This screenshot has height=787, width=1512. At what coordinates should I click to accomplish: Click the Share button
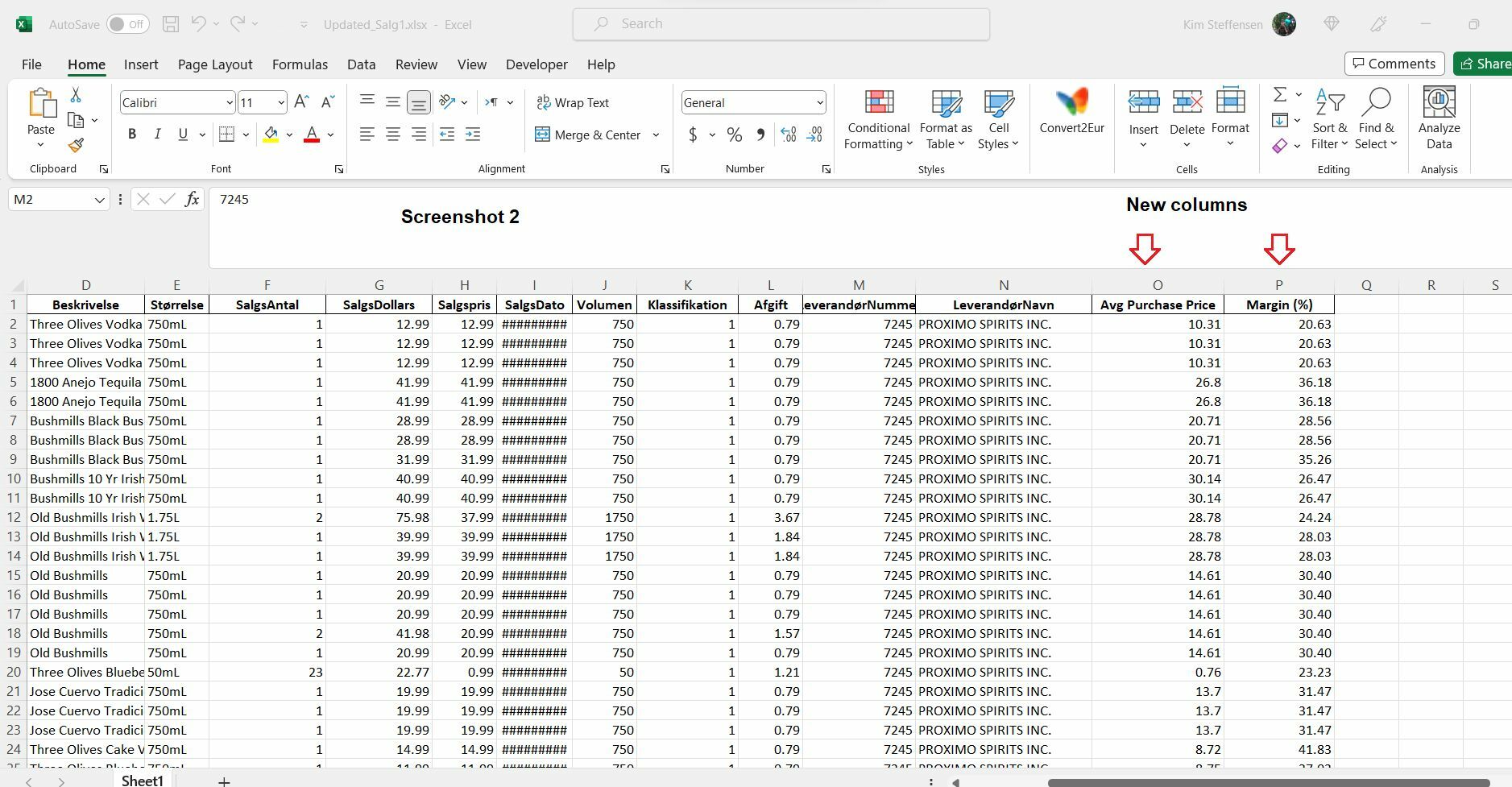(1491, 64)
